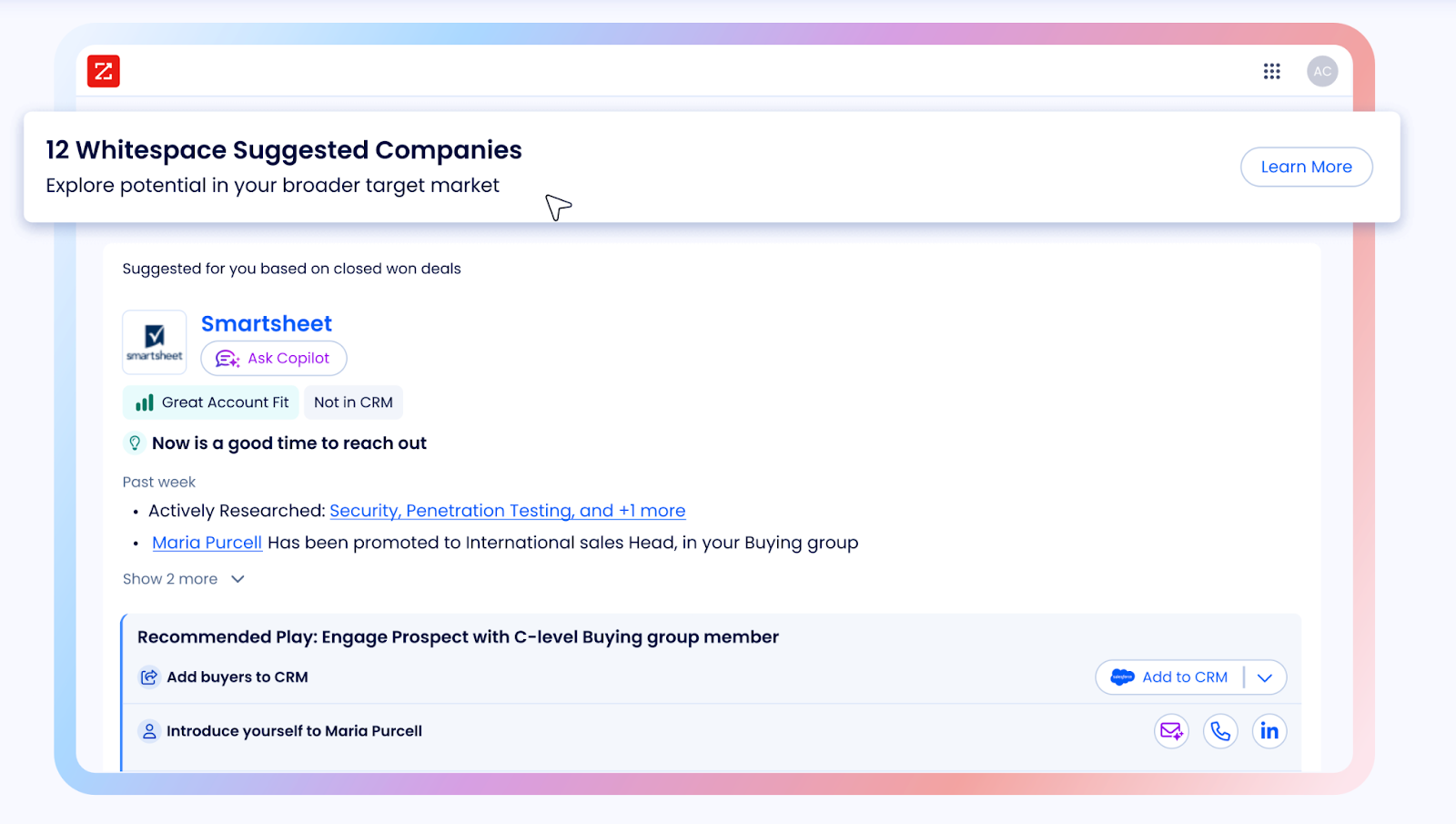This screenshot has height=824, width=1456.
Task: Click 'Introduce yourself to Maria Purcell' text
Action: tap(294, 731)
